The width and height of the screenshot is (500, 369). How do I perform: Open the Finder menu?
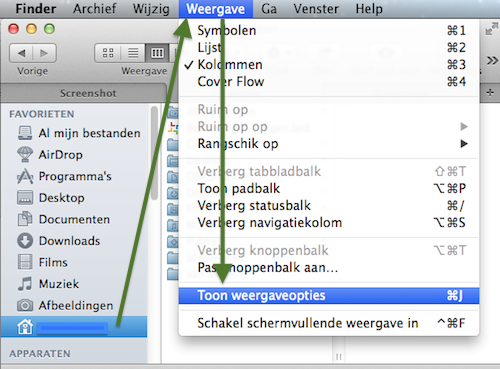[36, 9]
